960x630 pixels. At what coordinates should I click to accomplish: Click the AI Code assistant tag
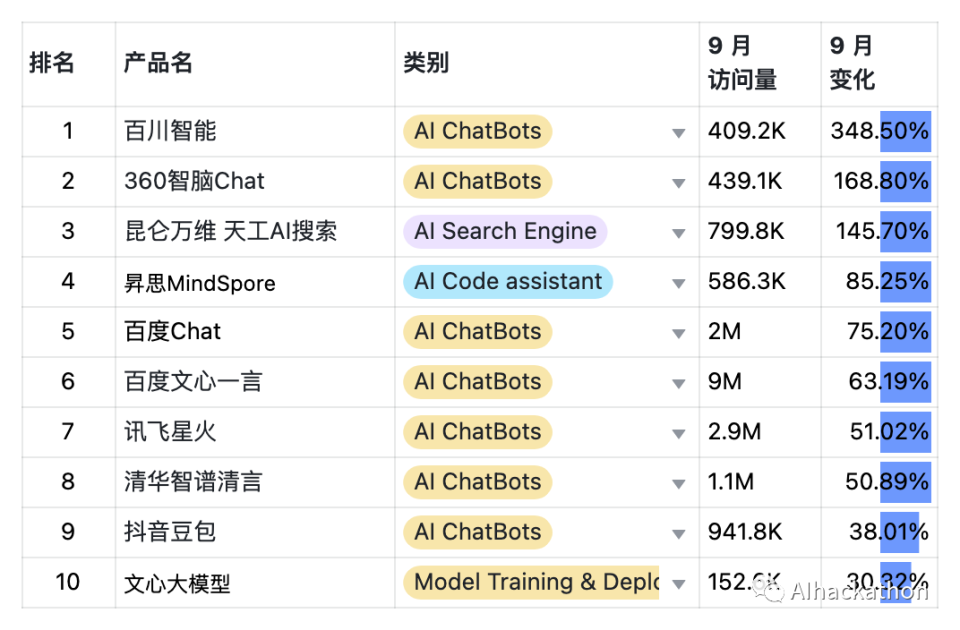pyautogui.click(x=508, y=282)
